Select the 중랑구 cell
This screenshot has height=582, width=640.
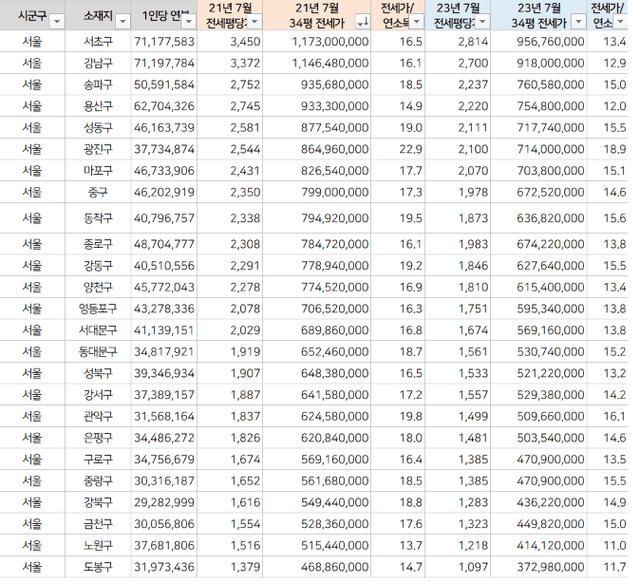click(x=98, y=481)
